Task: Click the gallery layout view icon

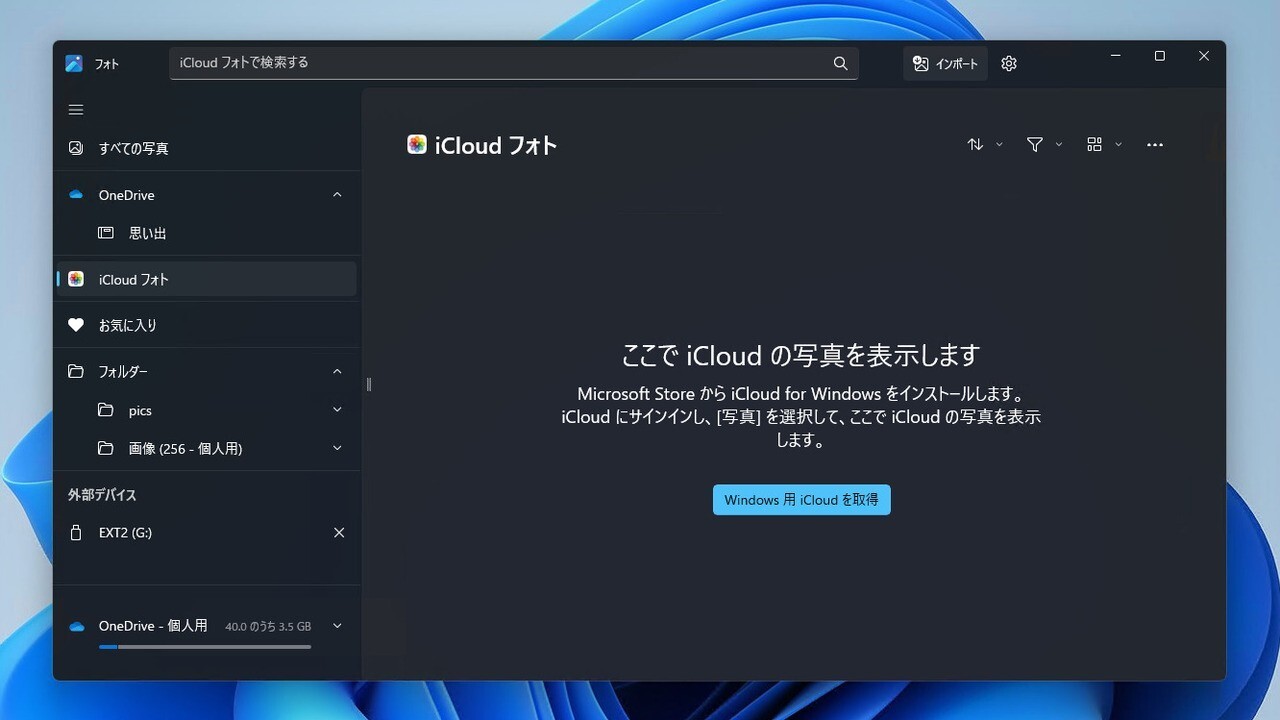Action: click(1094, 144)
